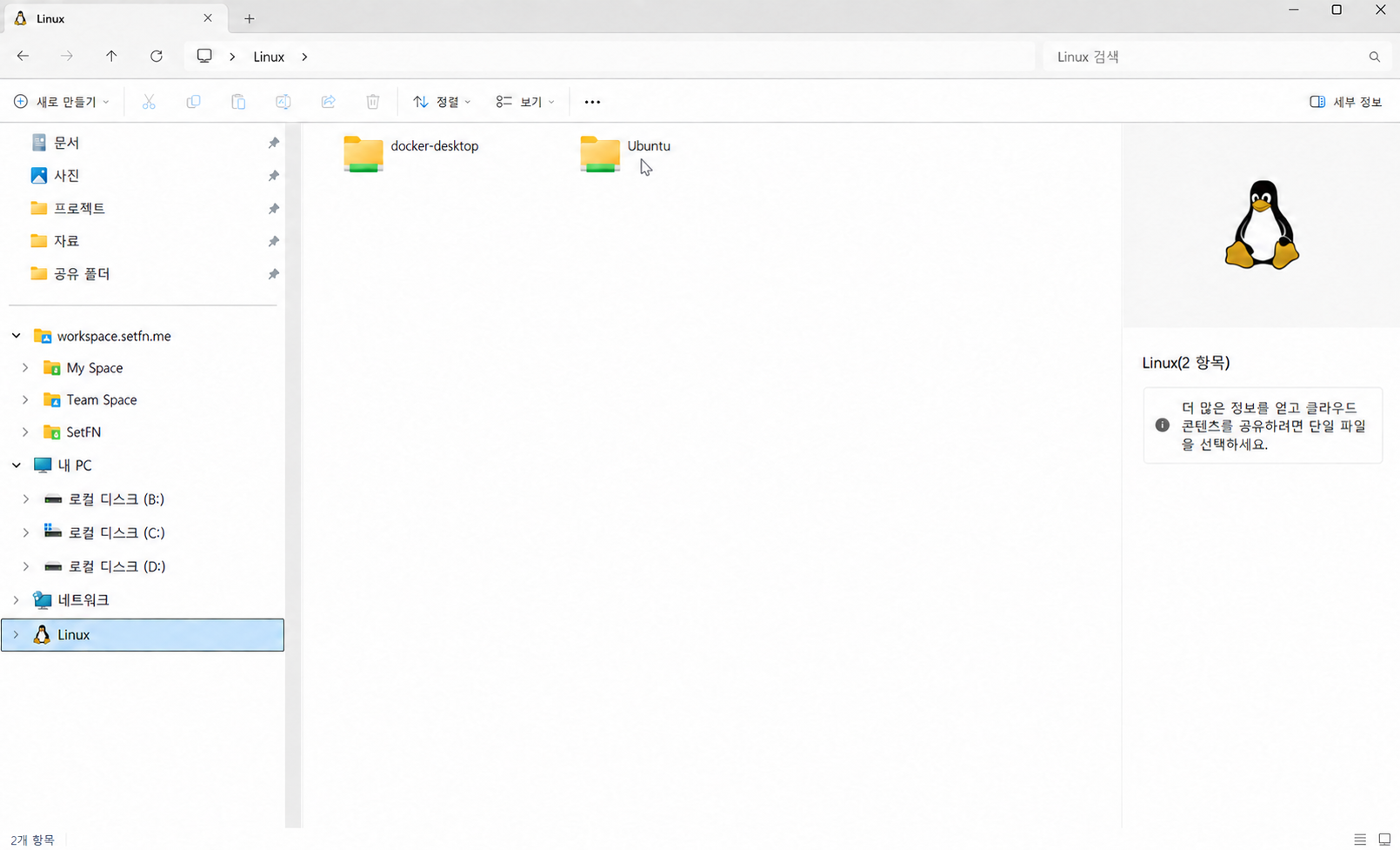
Task: Add a new tab with plus button
Action: coord(250,18)
